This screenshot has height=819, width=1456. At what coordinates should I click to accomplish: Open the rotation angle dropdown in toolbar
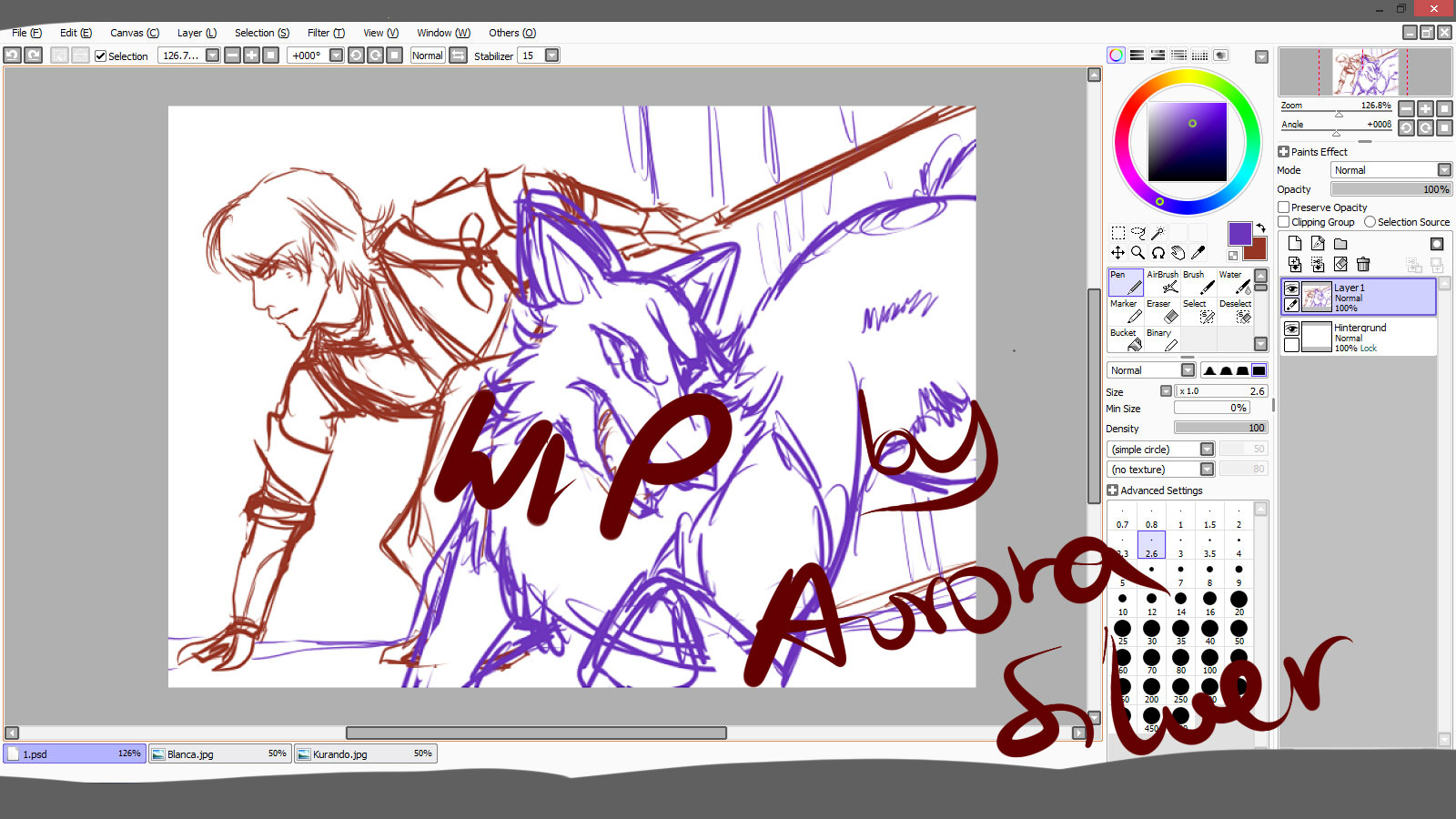pyautogui.click(x=336, y=56)
